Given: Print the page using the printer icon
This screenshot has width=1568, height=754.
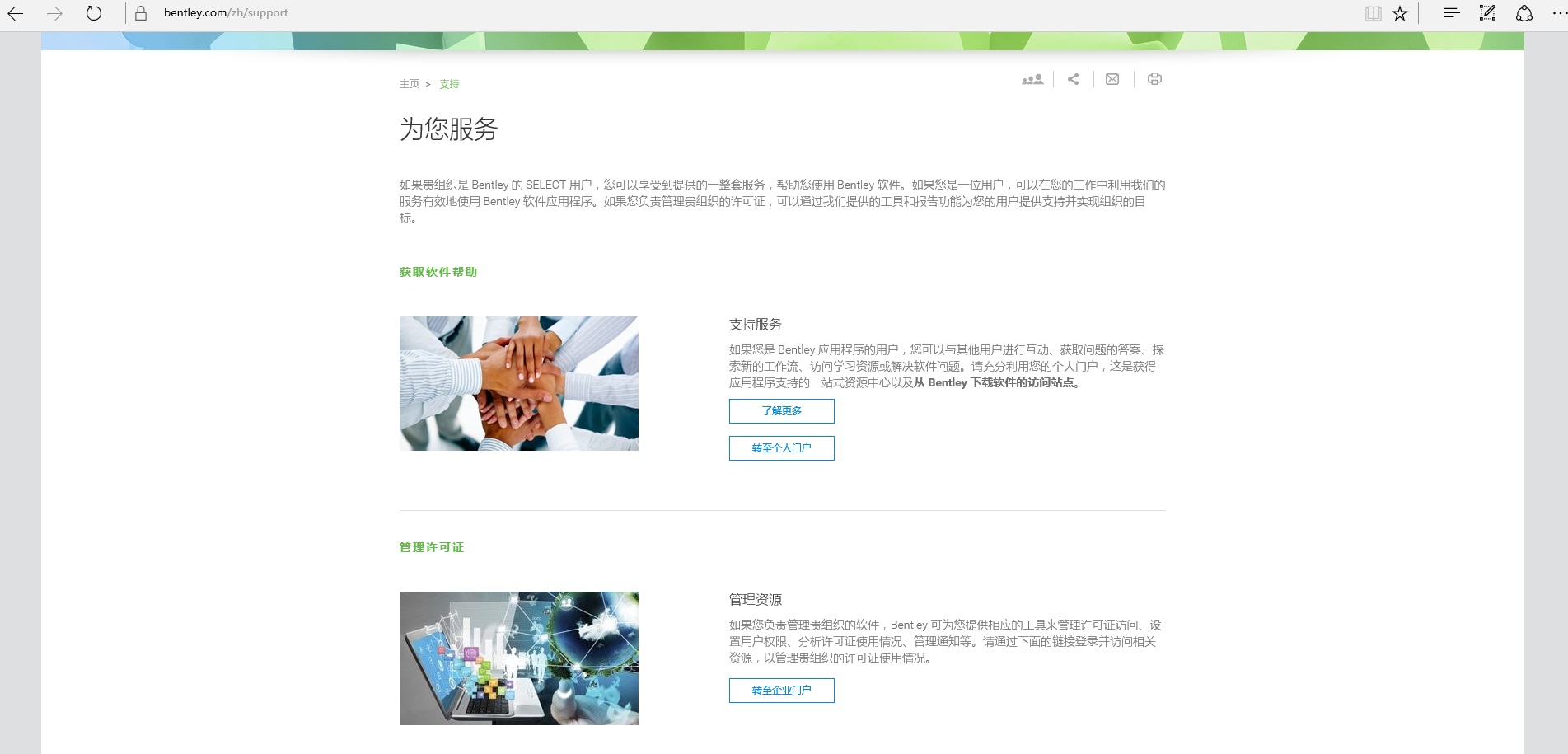Looking at the screenshot, I should (1154, 79).
